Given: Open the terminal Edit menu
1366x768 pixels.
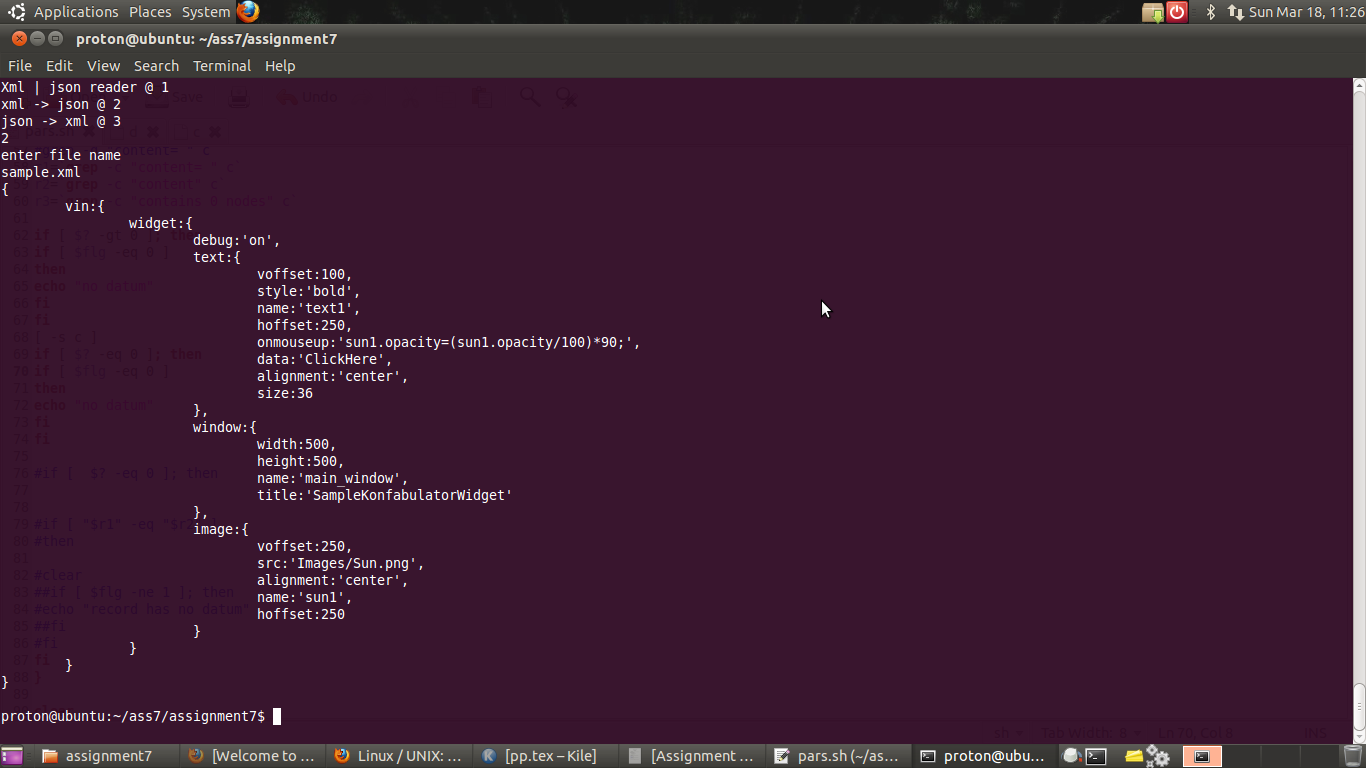Looking at the screenshot, I should [59, 66].
